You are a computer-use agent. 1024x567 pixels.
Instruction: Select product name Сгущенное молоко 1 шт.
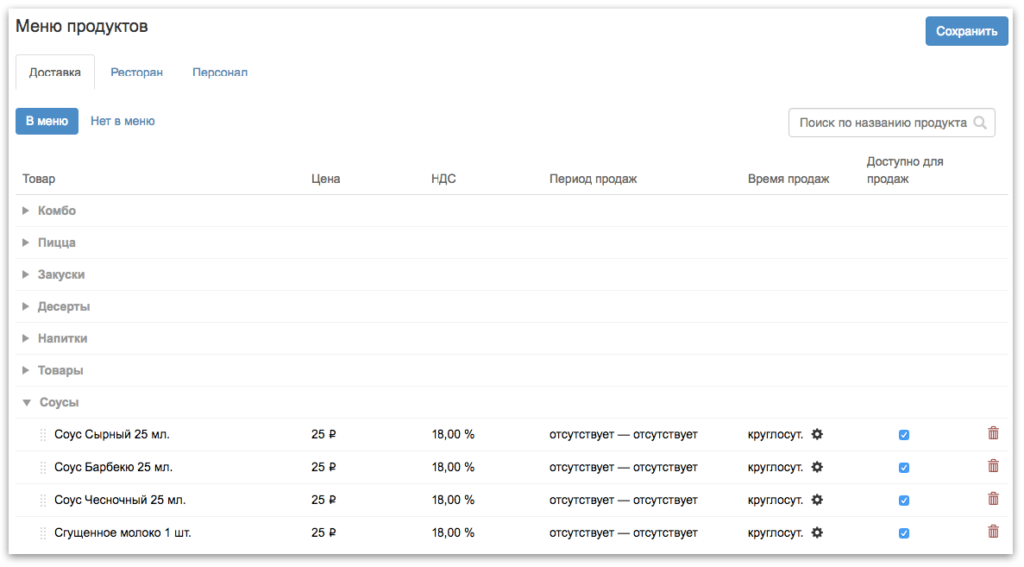(x=123, y=532)
